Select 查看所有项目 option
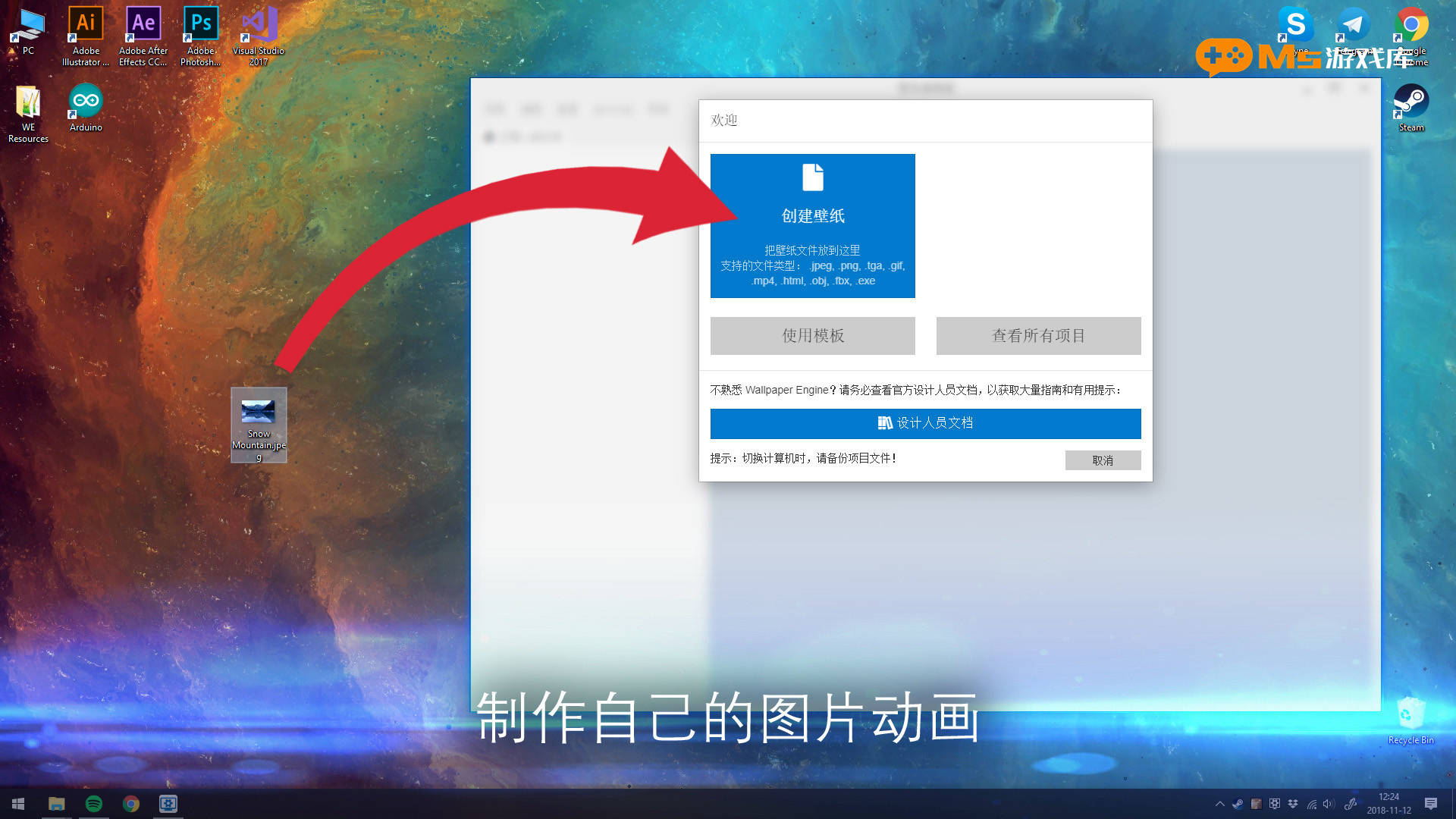This screenshot has width=1456, height=819. [1038, 335]
